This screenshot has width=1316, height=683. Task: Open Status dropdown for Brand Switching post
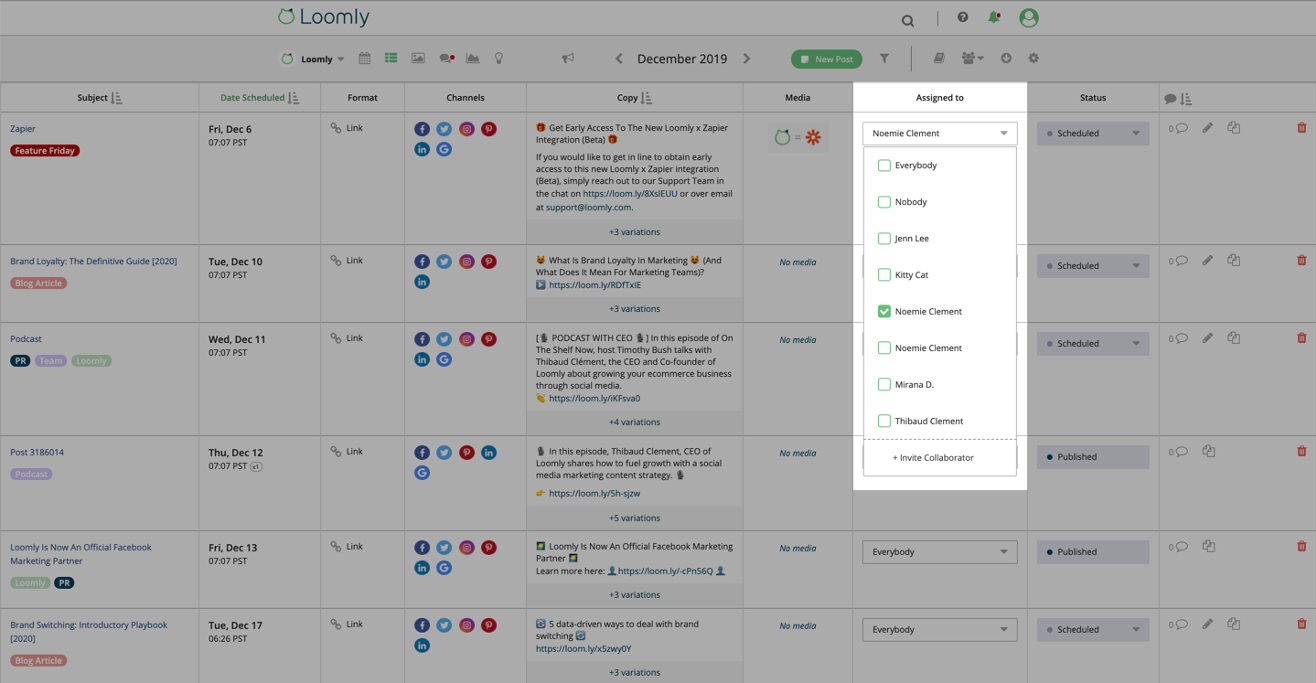[x=1093, y=630]
